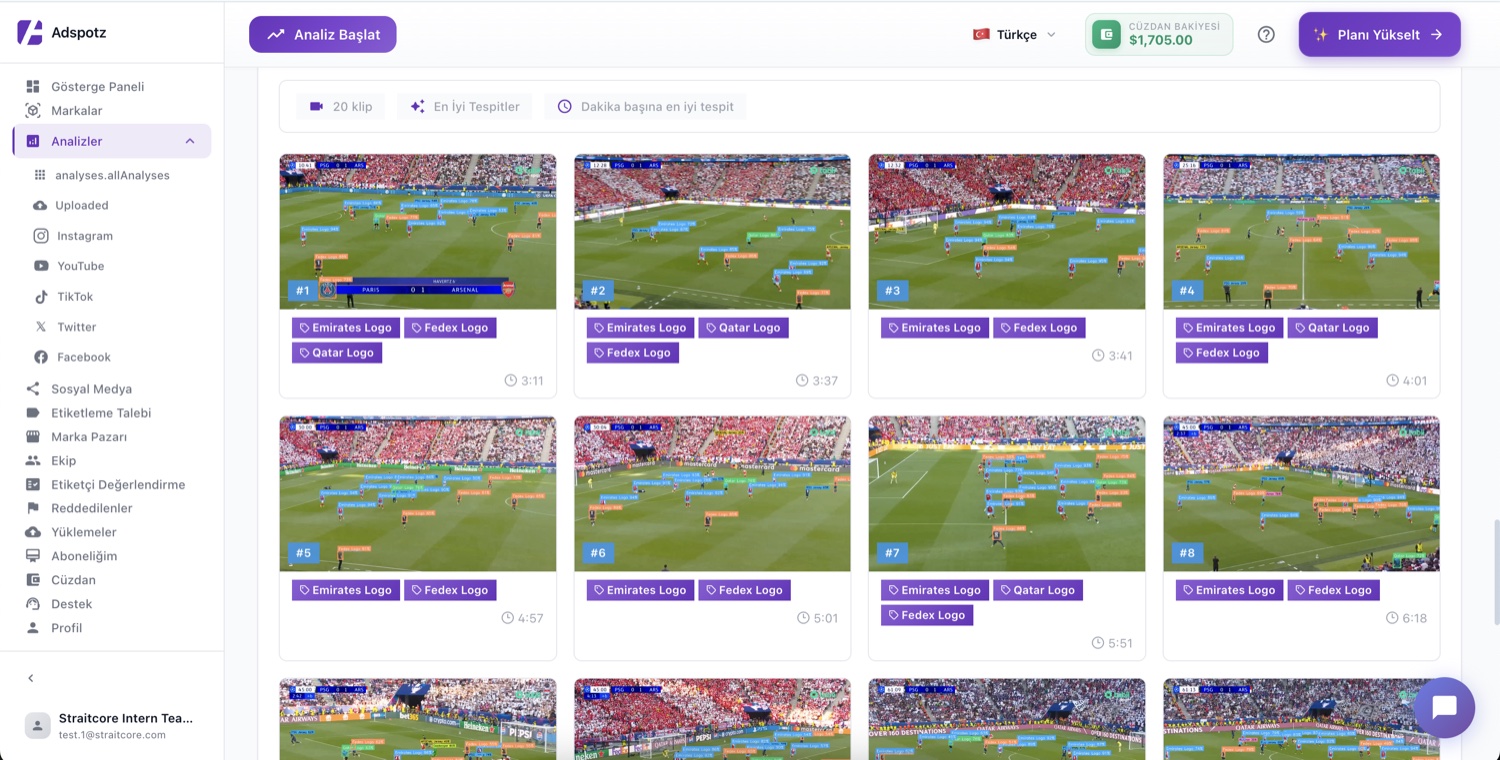
Task: Open clip #7 thumbnail
Action: coord(1007,494)
